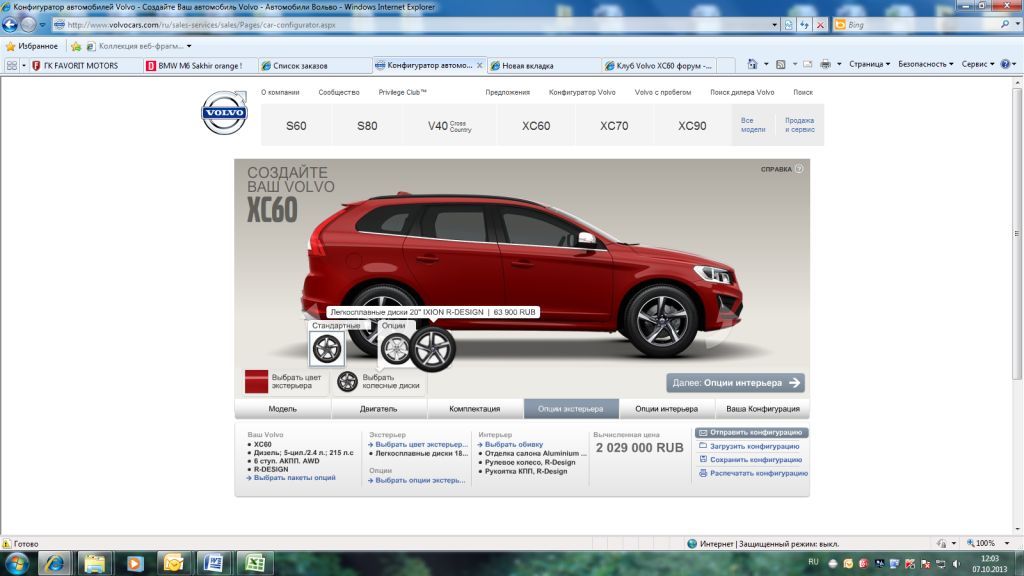Image resolution: width=1024 pixels, height=576 pixels.
Task: Click into the Bing search field
Action: coord(922,25)
